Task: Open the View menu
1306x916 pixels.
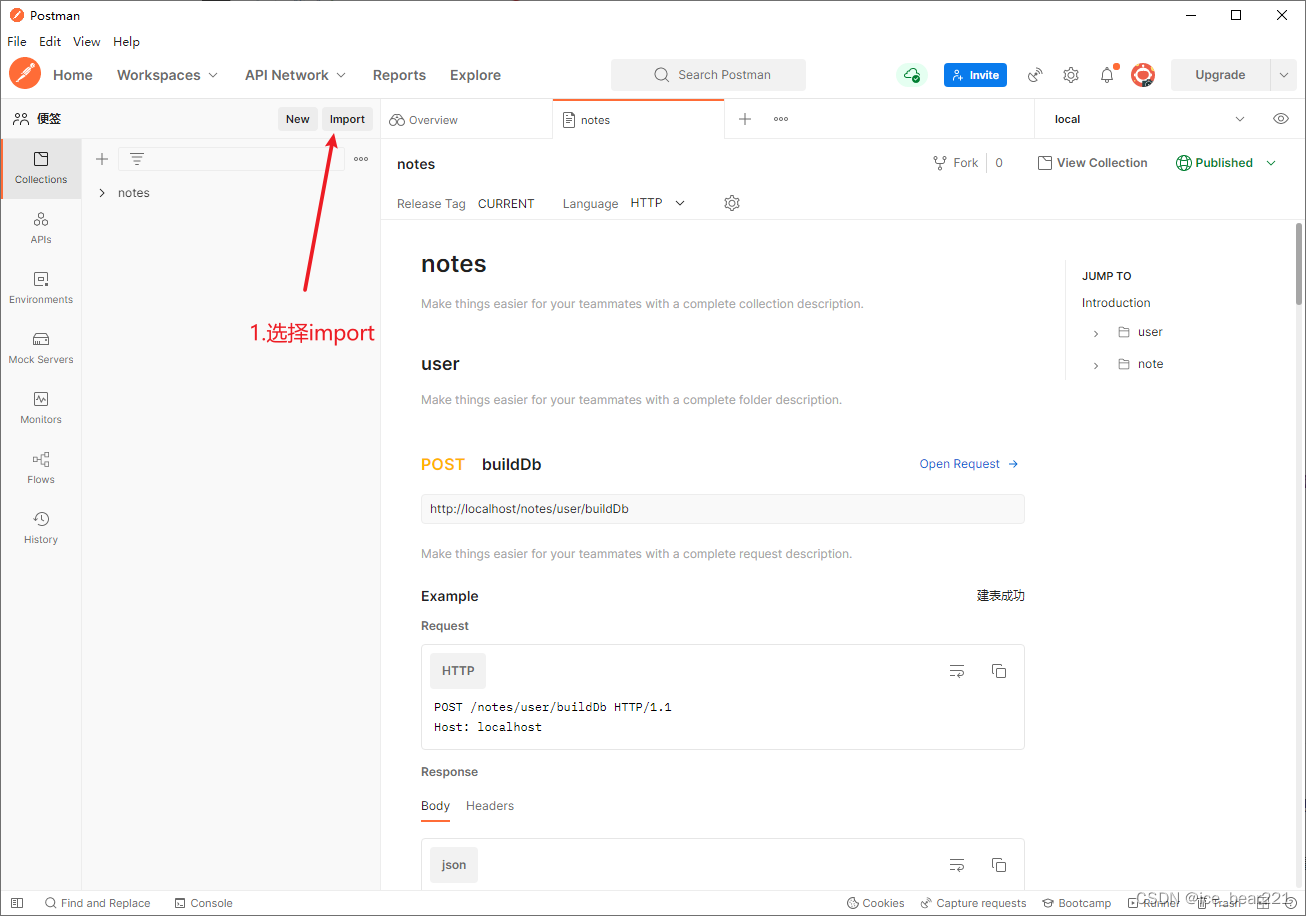Action: [x=87, y=42]
